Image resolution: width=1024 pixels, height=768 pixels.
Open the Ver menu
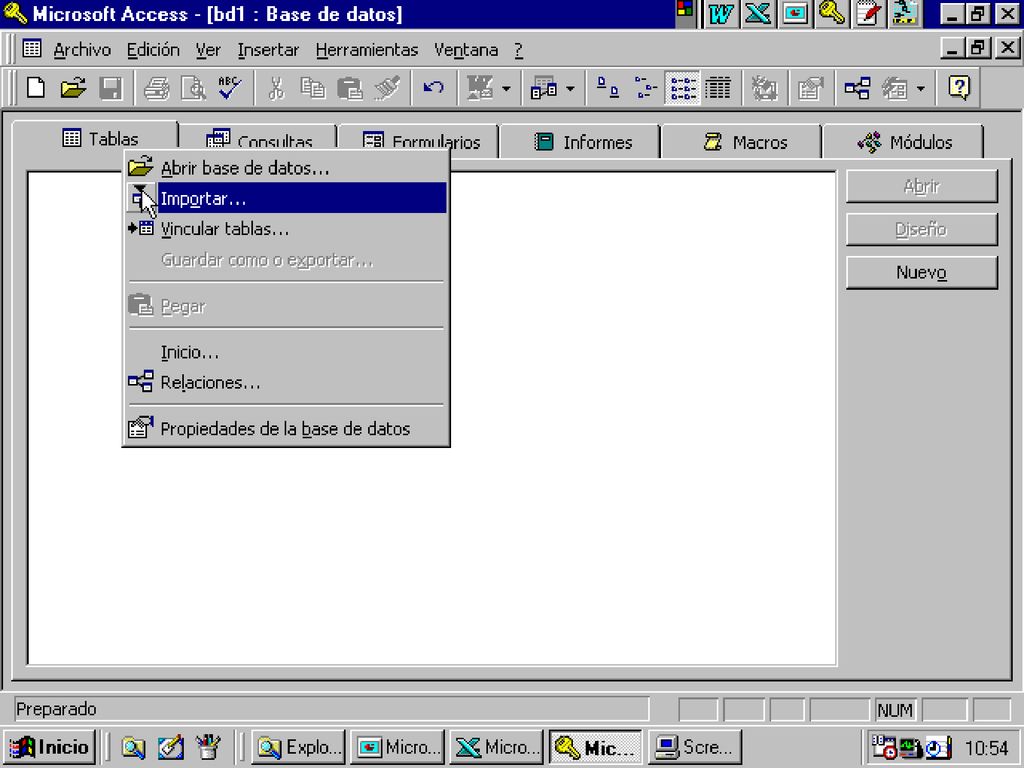tap(208, 50)
